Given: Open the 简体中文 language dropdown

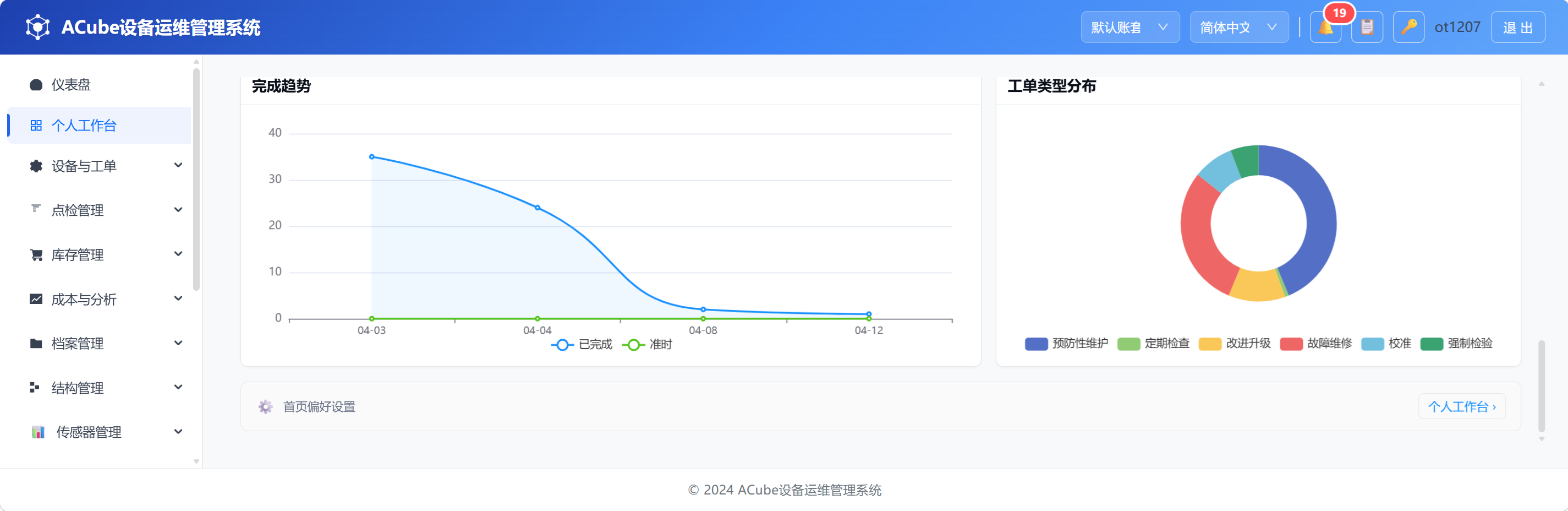Looking at the screenshot, I should click(x=1240, y=28).
